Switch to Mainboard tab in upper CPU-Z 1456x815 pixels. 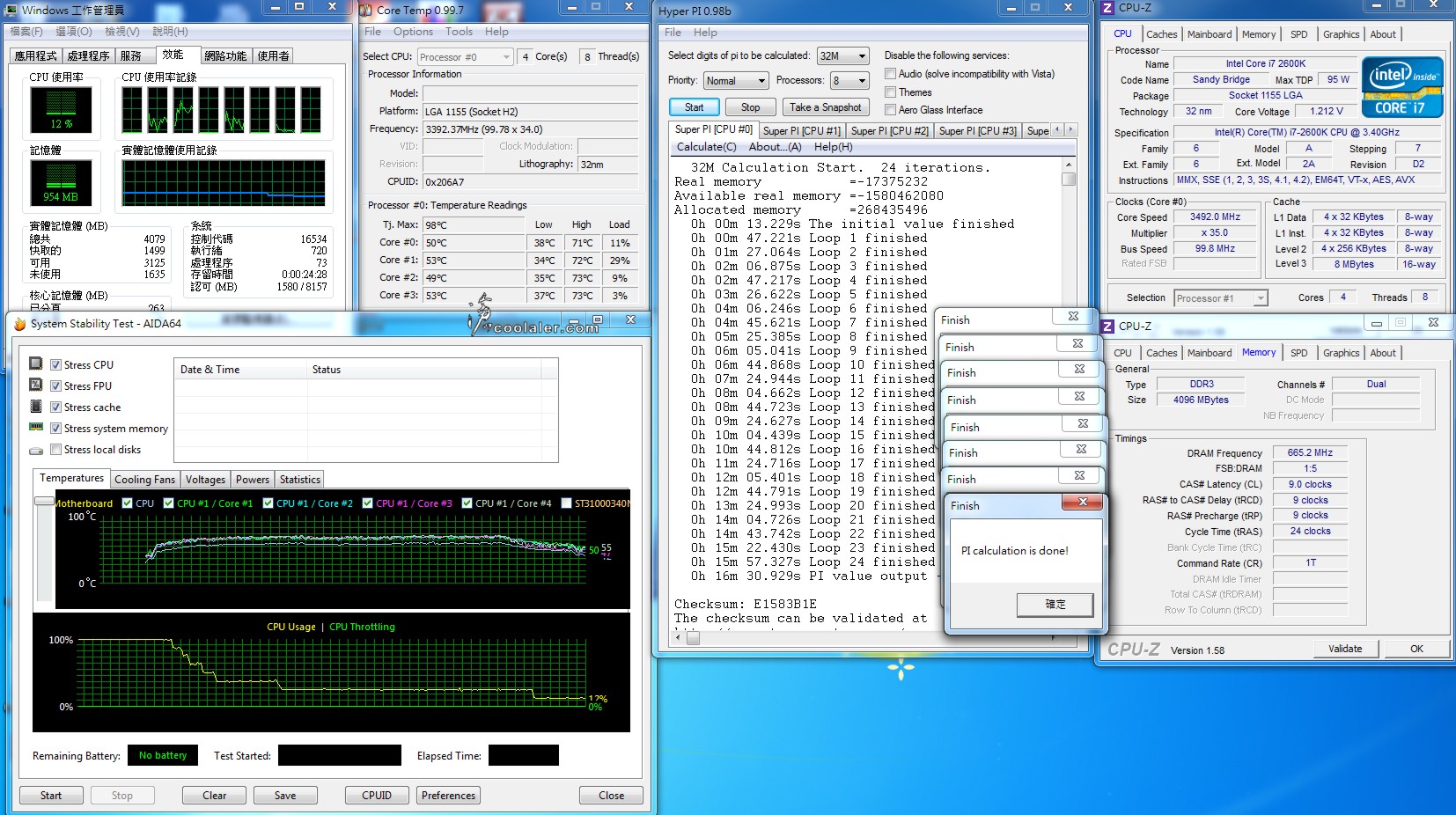tap(1209, 34)
